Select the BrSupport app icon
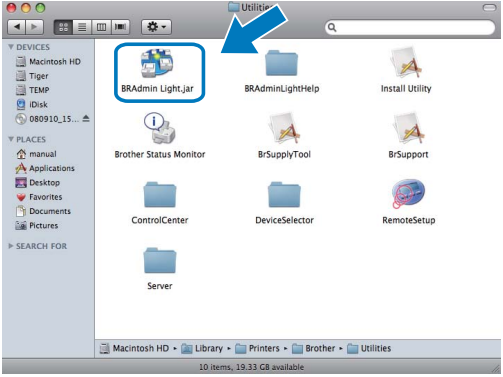The image size is (503, 377). 408,128
